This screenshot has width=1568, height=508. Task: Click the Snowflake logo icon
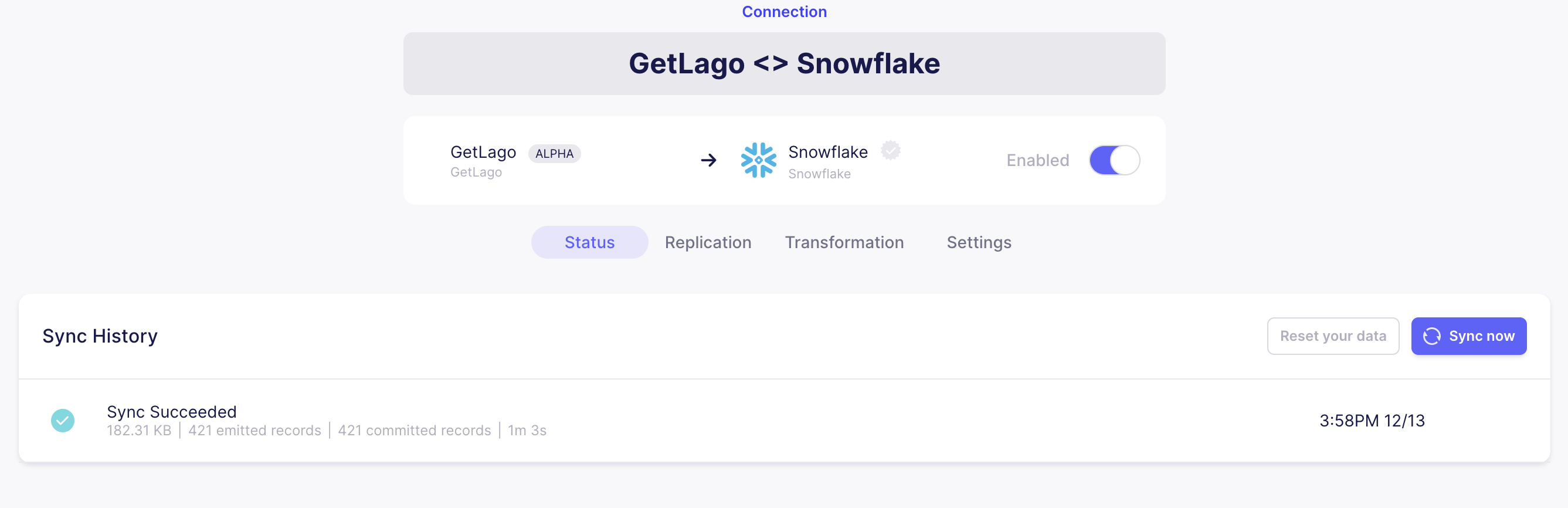[x=758, y=160]
